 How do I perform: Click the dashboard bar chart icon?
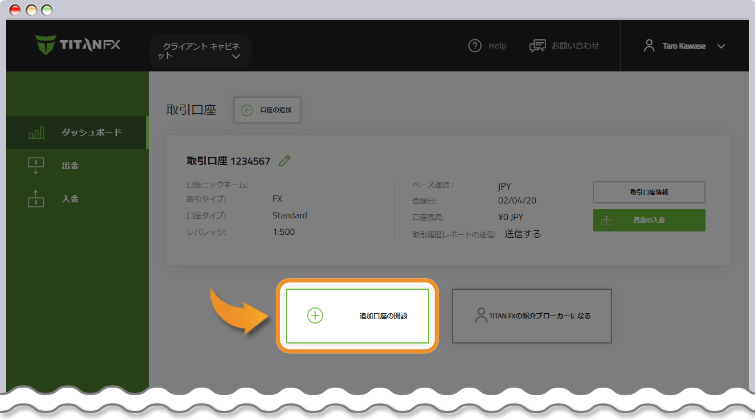pos(36,132)
